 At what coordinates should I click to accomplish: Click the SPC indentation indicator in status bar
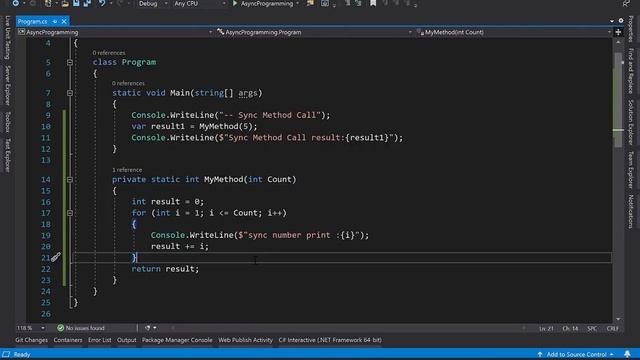592,328
